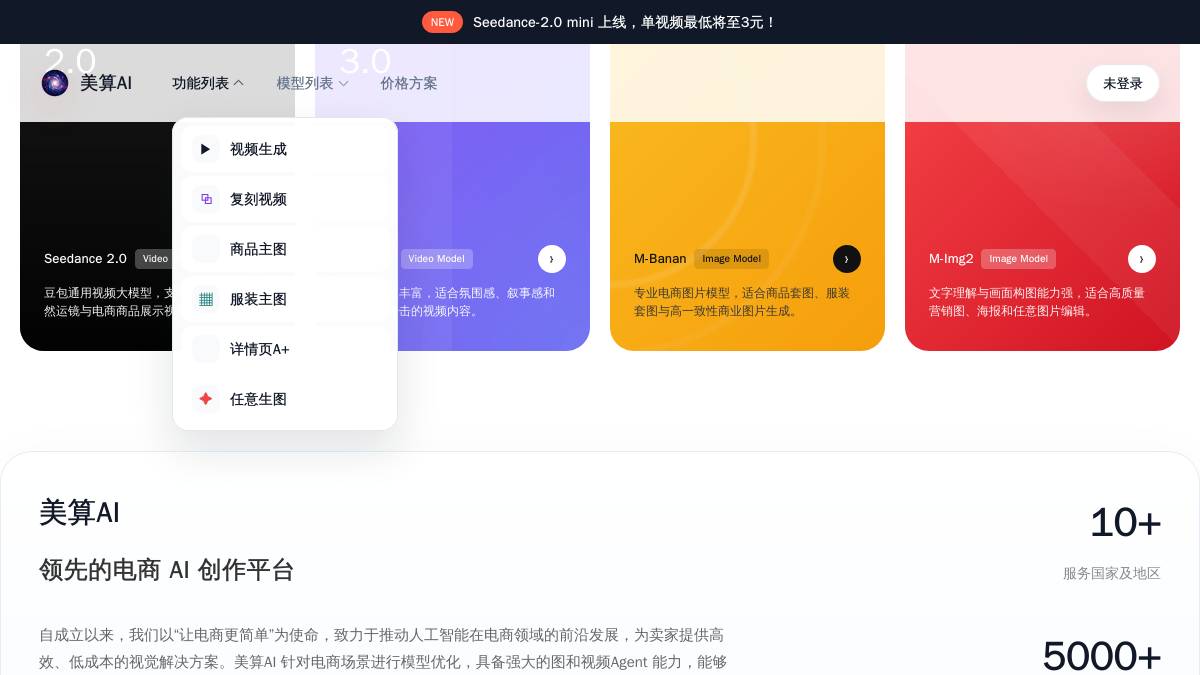This screenshot has width=1200, height=675.
Task: Click the M-Img2 card title
Action: pyautogui.click(x=951, y=258)
